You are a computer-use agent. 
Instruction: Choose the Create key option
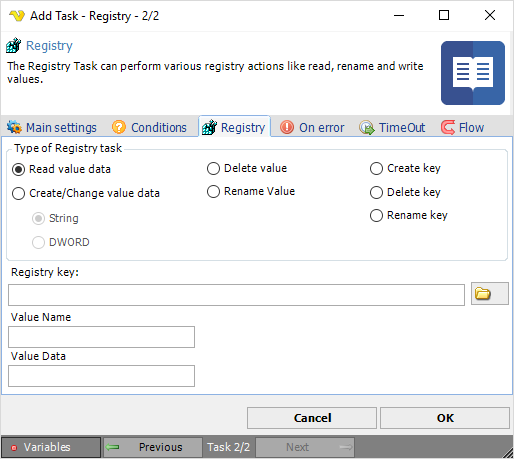[405, 168]
